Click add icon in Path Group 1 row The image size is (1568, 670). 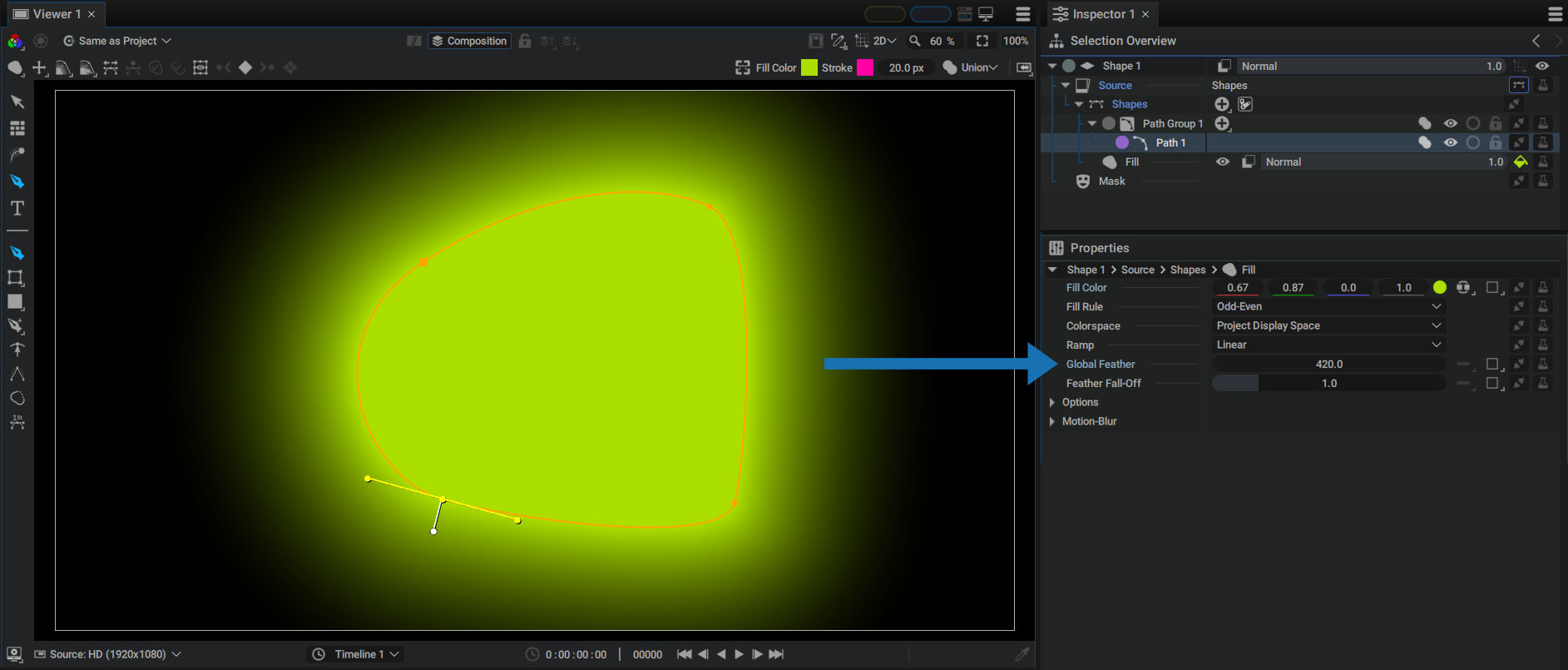pos(1222,123)
